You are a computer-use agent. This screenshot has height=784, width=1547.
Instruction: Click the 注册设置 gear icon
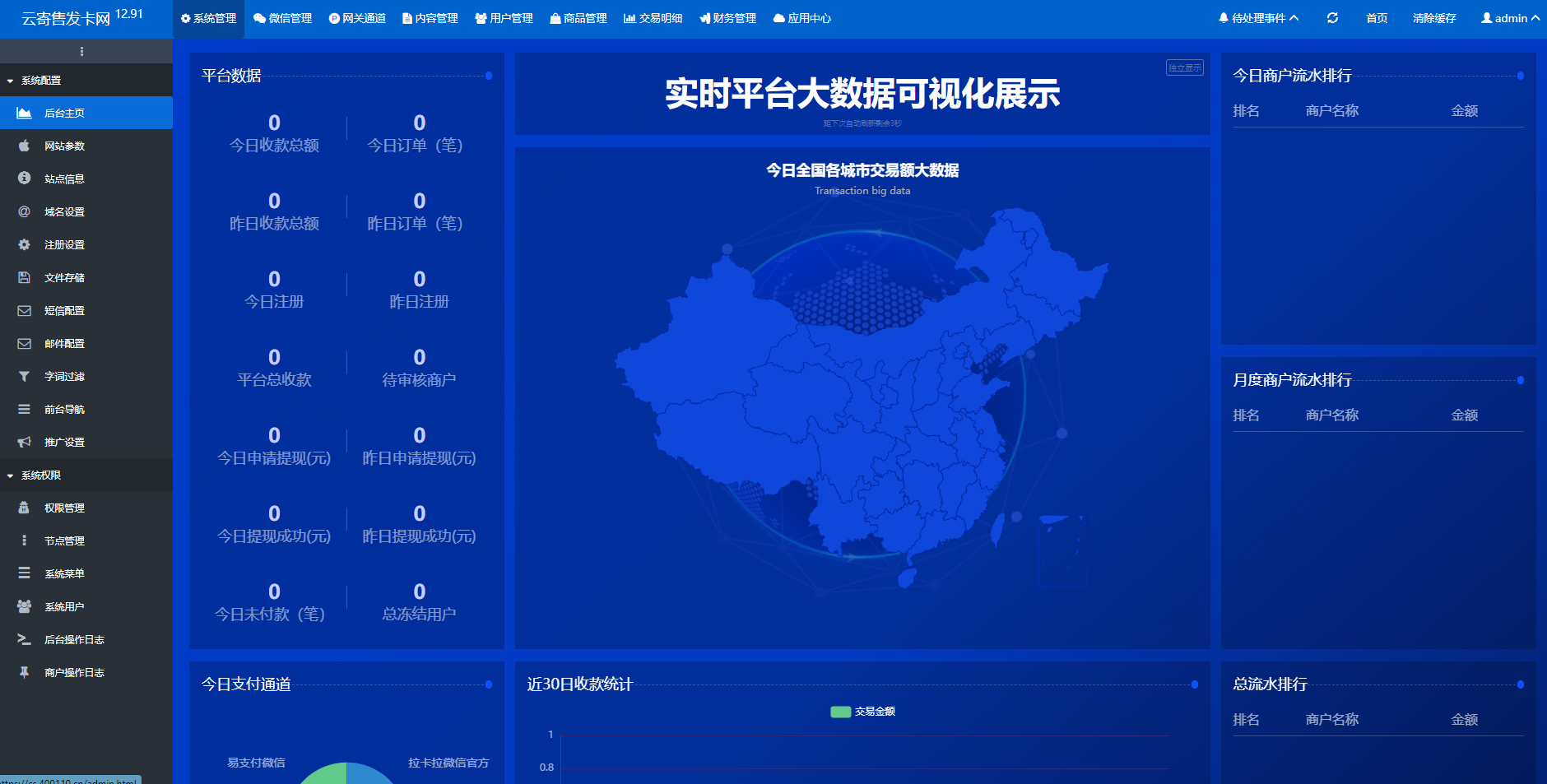(25, 244)
